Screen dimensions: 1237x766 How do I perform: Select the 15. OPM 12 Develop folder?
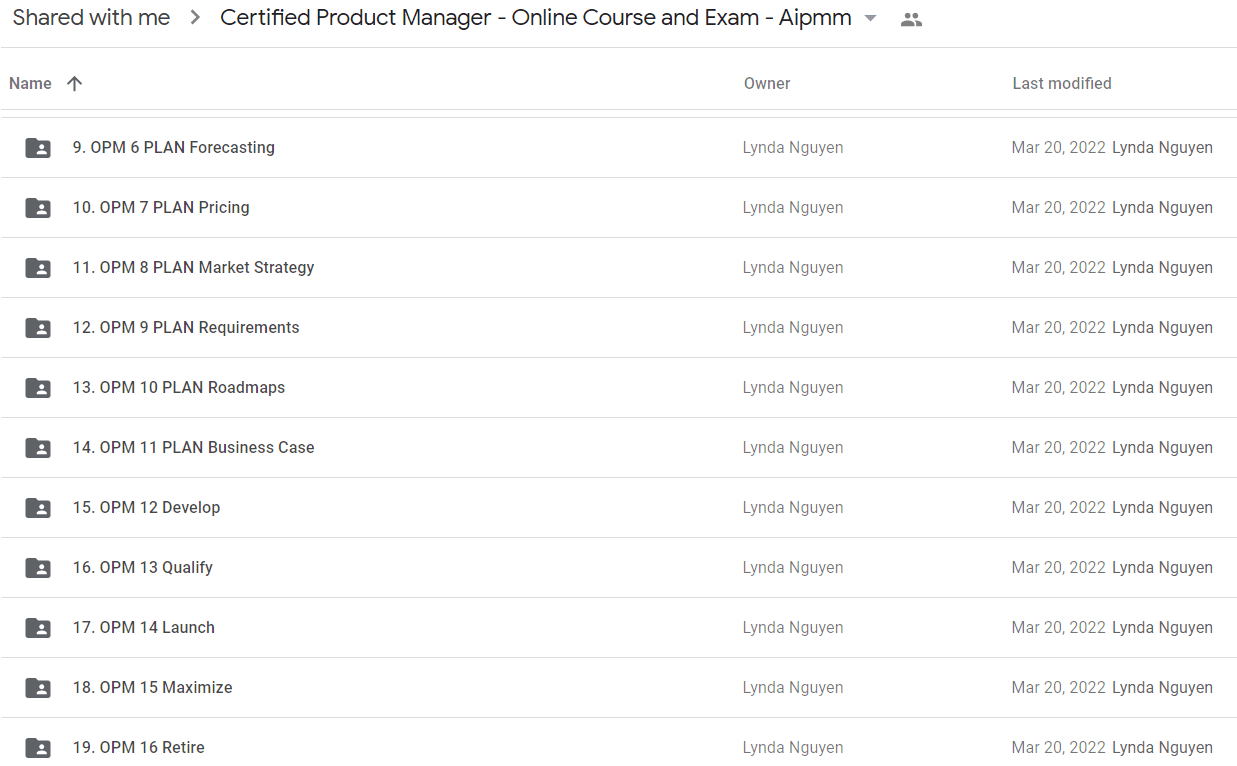[619, 508]
